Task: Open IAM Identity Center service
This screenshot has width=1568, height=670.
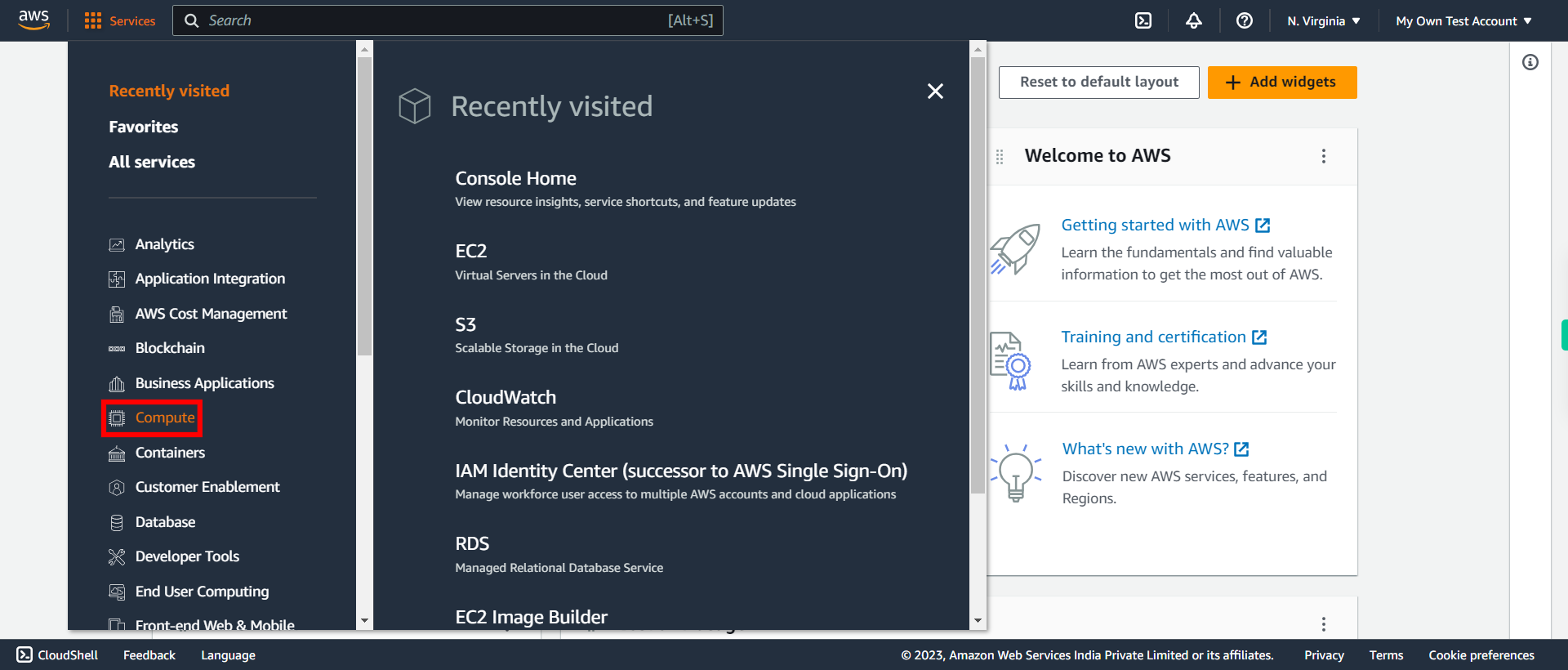Action: (x=681, y=471)
